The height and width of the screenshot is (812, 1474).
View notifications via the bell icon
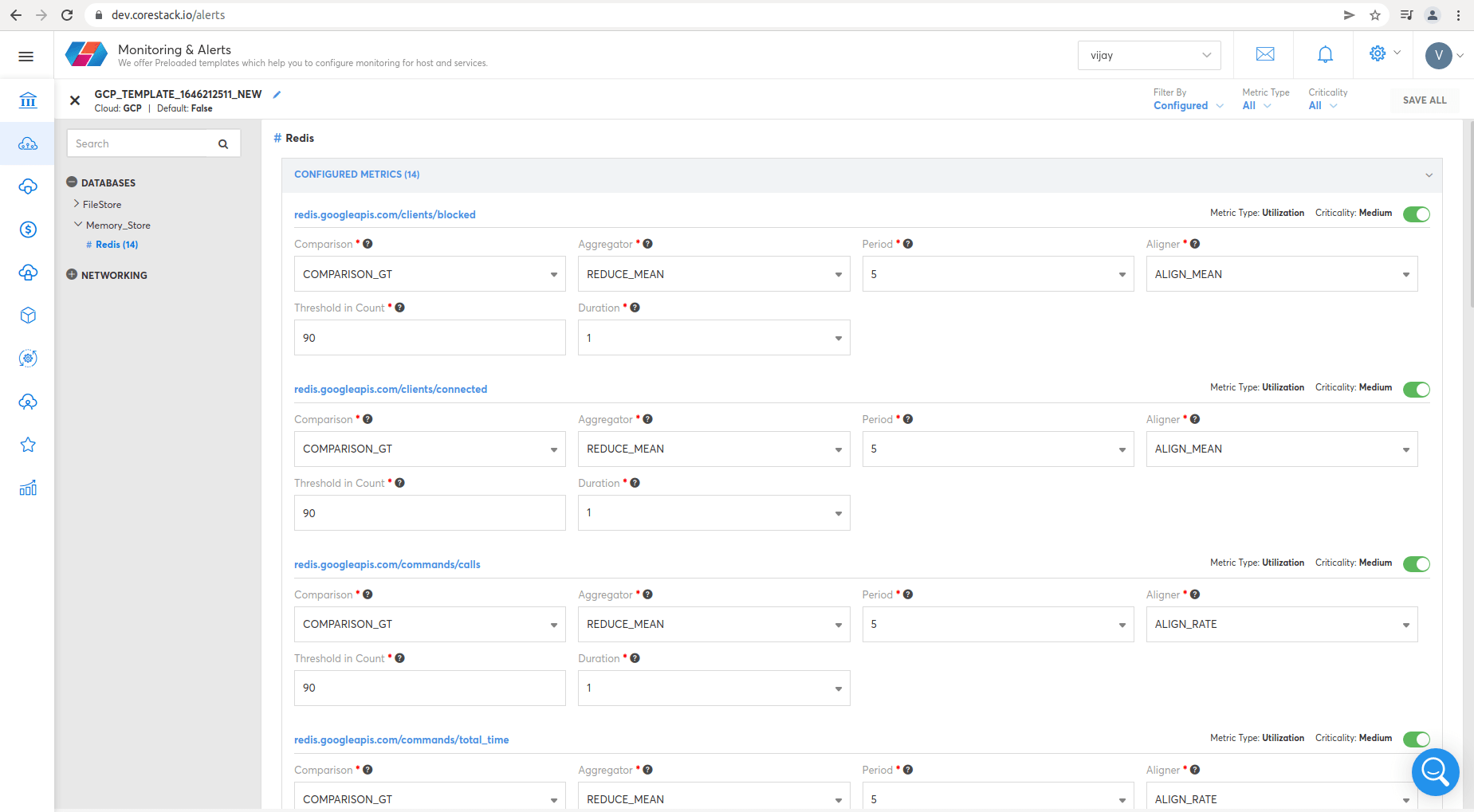pyautogui.click(x=1325, y=54)
